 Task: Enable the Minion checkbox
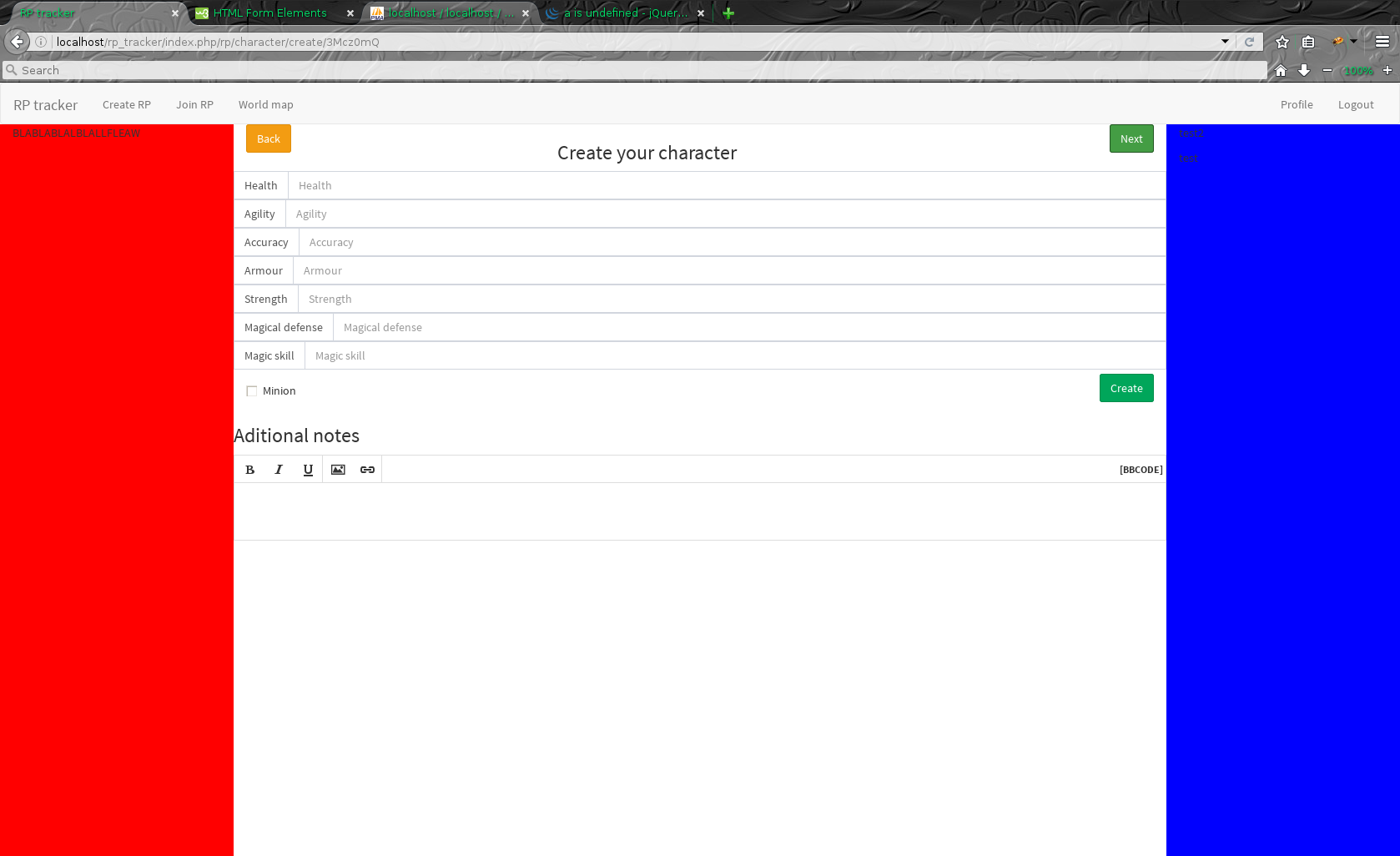(x=252, y=391)
